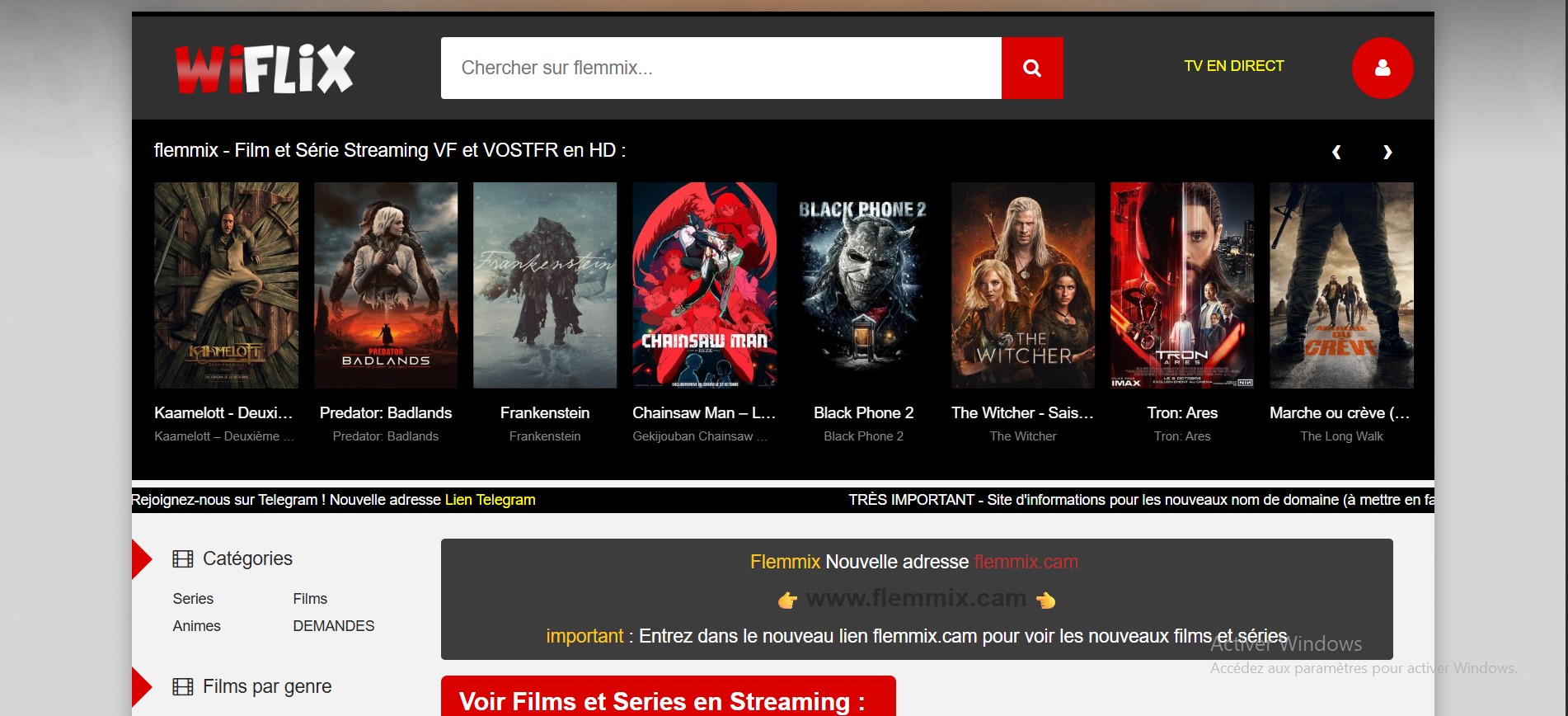The width and height of the screenshot is (1568, 716).
Task: Open Films category
Action: 310,599
